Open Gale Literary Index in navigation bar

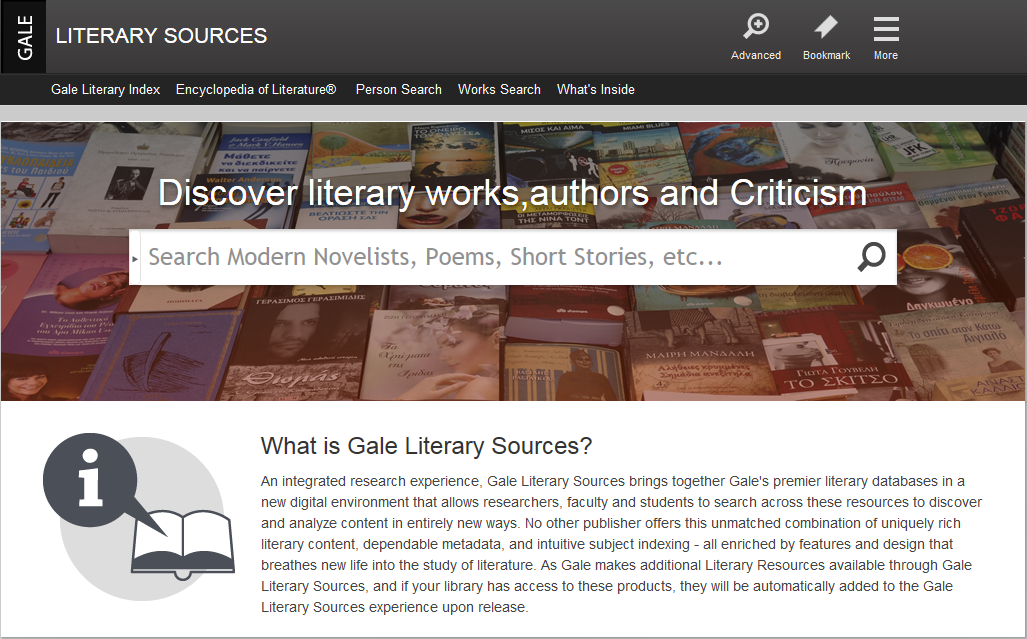coord(105,90)
